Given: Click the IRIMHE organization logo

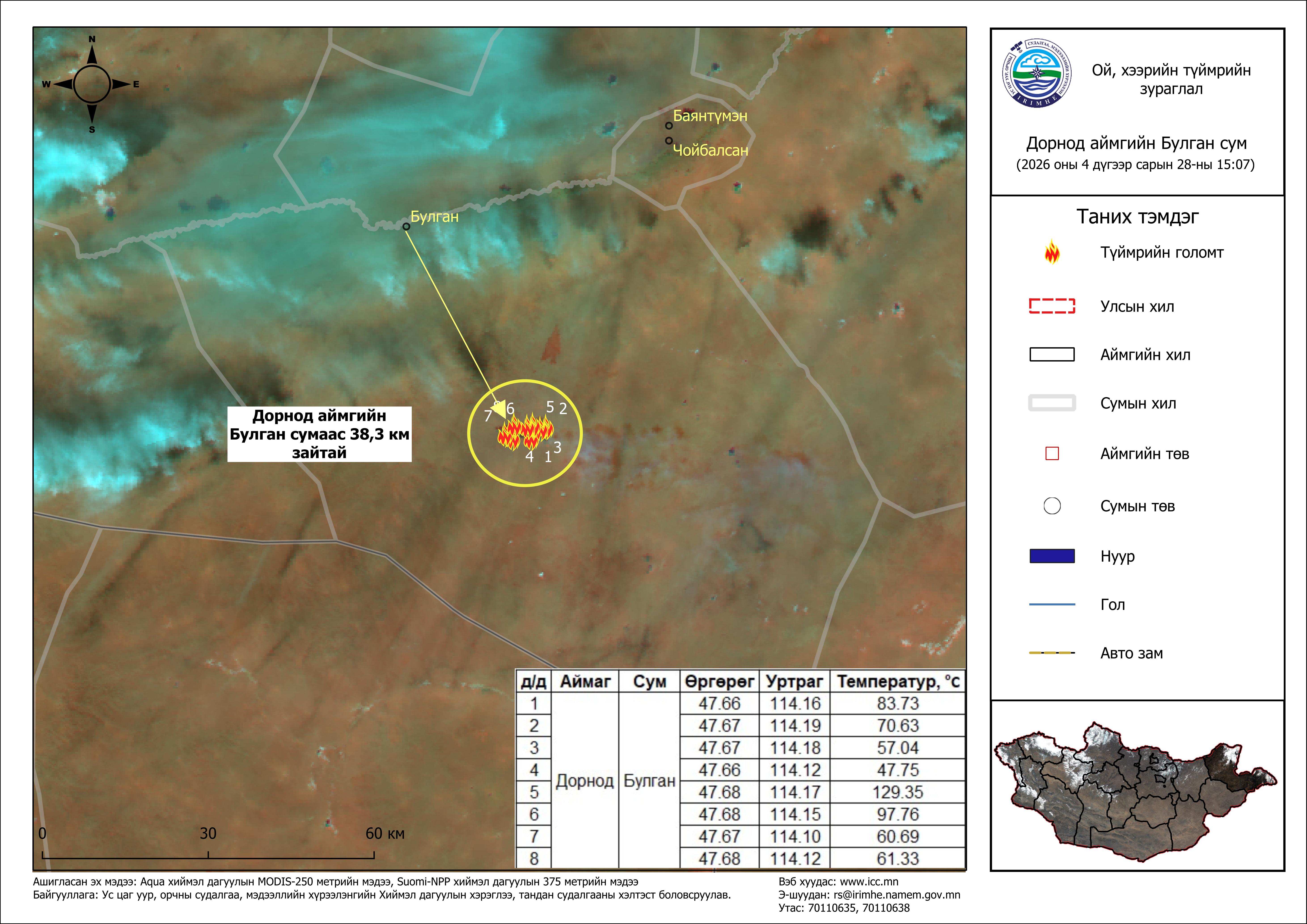Looking at the screenshot, I should [x=1037, y=74].
